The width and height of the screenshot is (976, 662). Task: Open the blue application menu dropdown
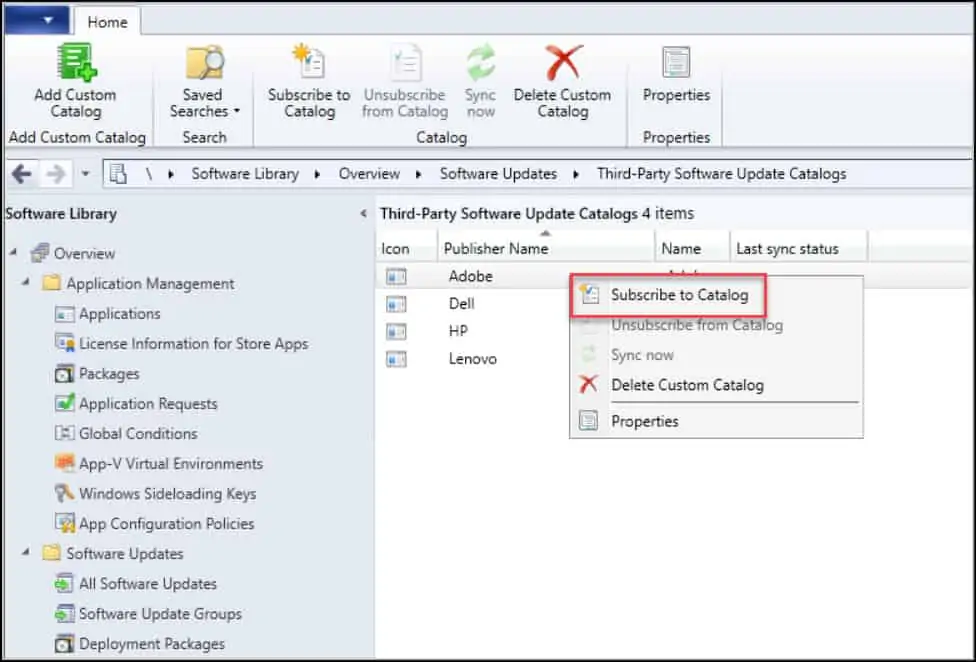pos(36,20)
